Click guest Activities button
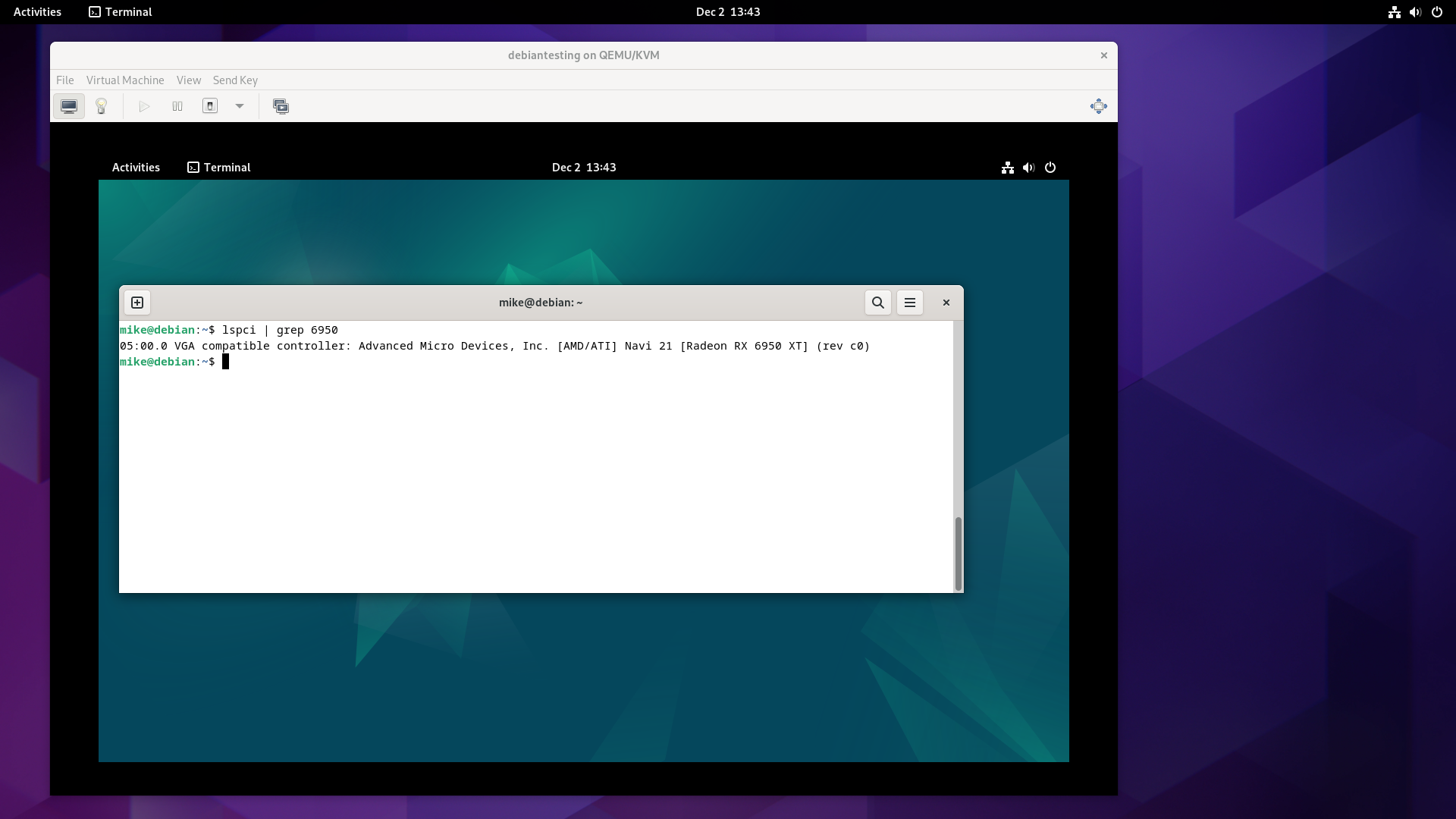 click(136, 168)
